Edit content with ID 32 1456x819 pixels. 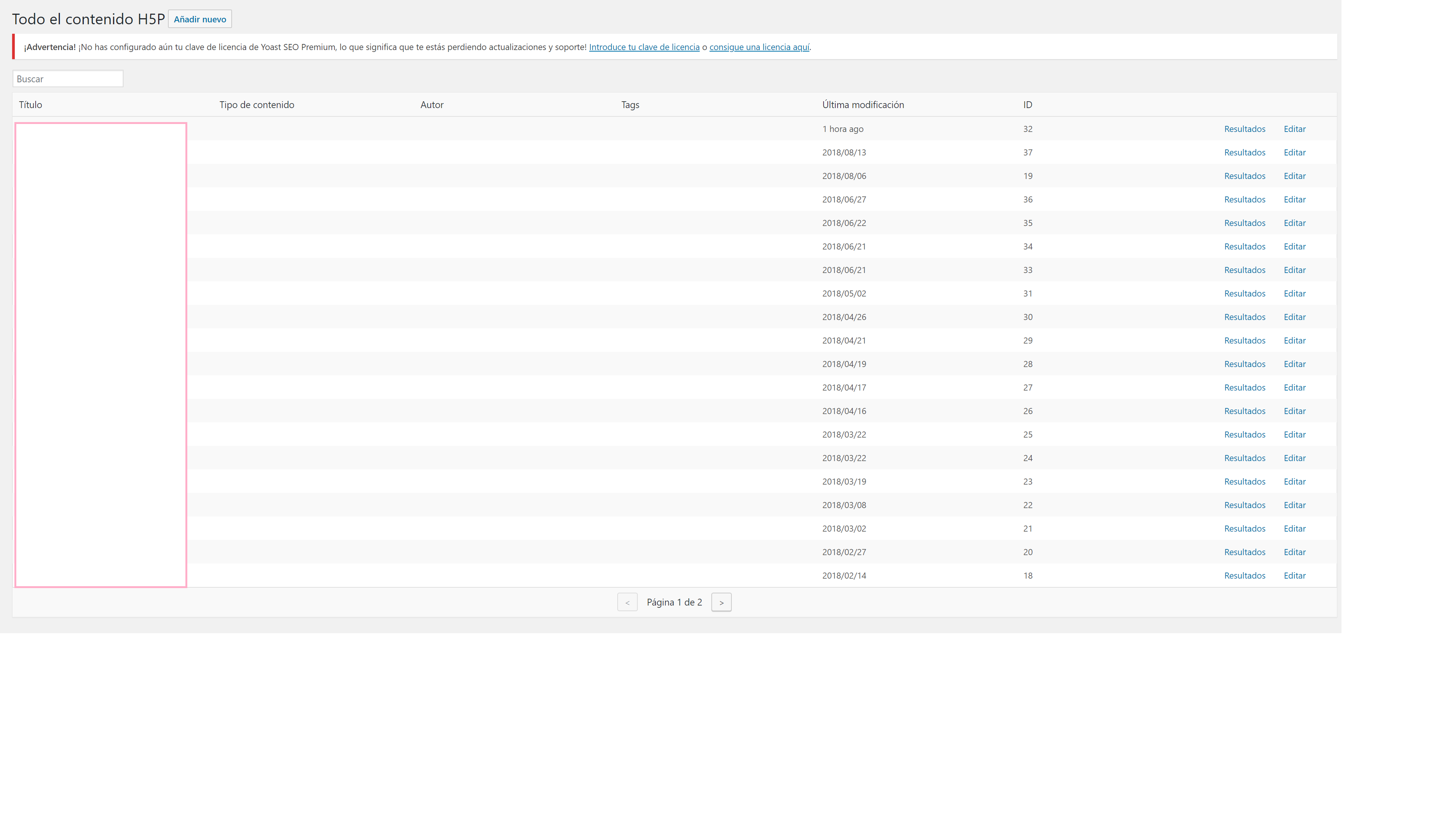[x=1294, y=129]
